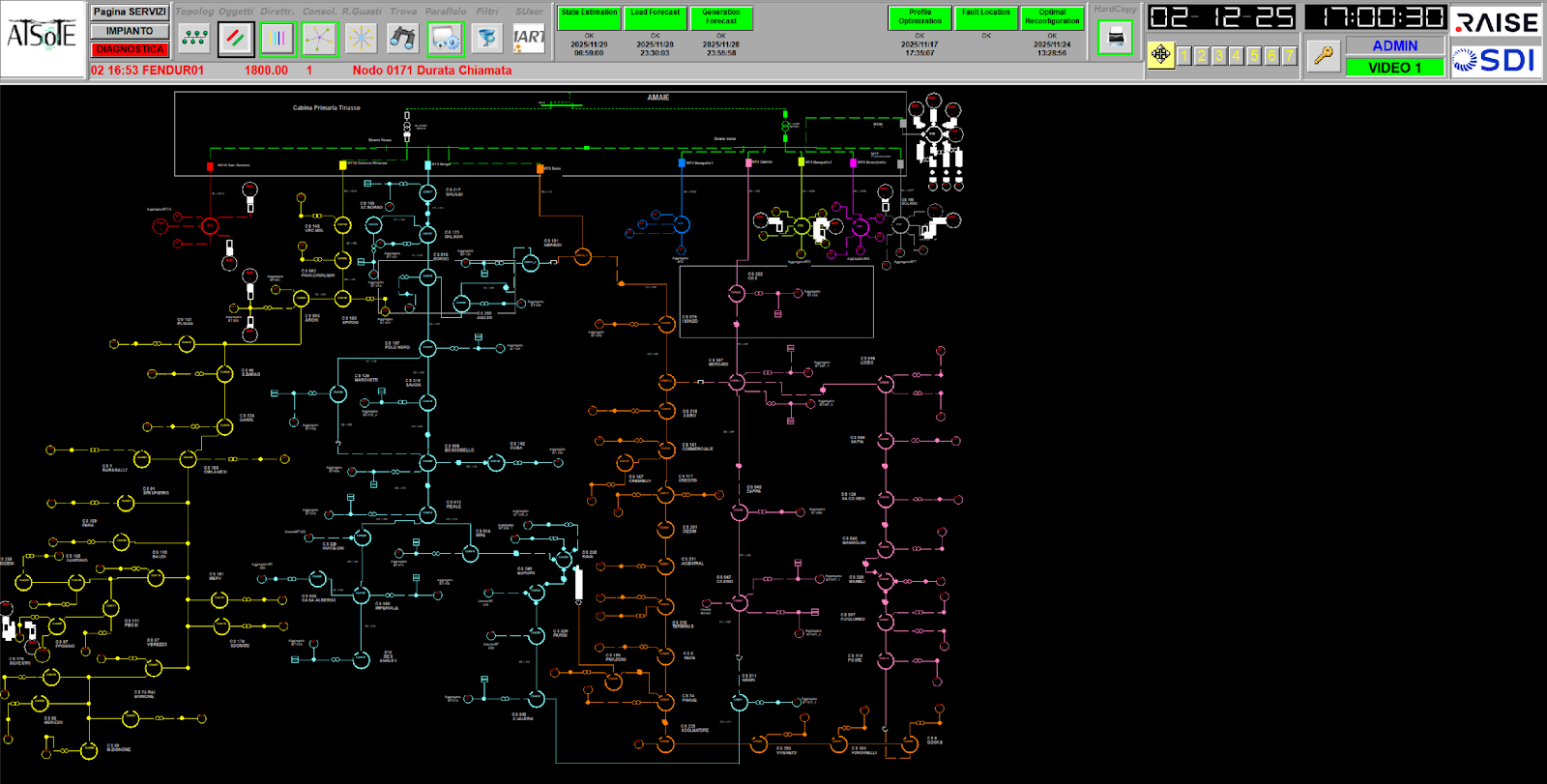Click the R.Guasti fault search icon
1547x784 pixels.
(x=362, y=39)
